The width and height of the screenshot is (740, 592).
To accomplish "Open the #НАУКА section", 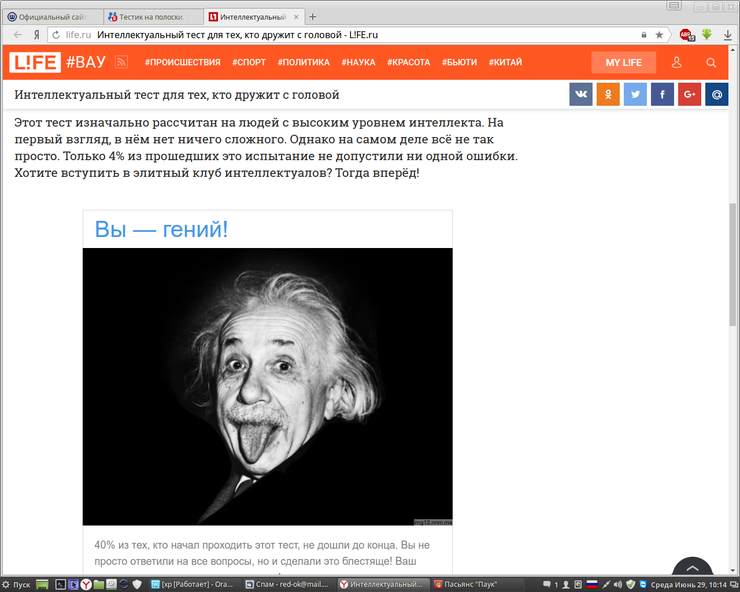I will tap(358, 63).
